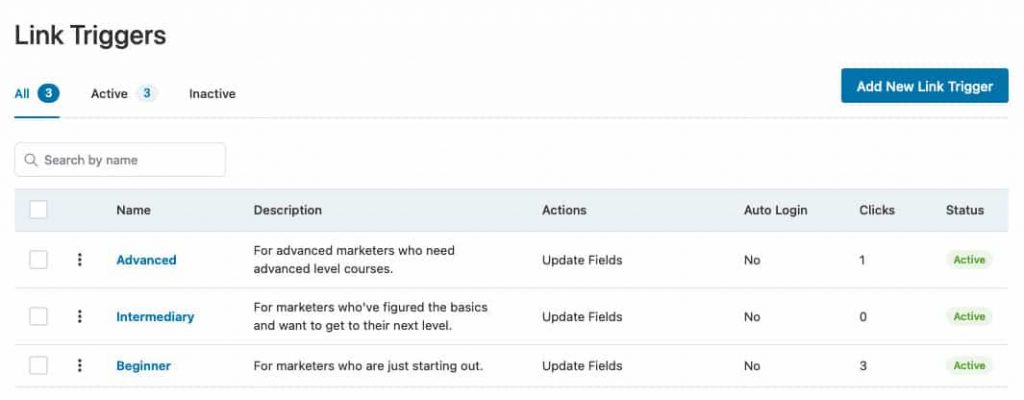Open the three-dot menu for Intermediary row
This screenshot has width=1024, height=400.
click(80, 317)
